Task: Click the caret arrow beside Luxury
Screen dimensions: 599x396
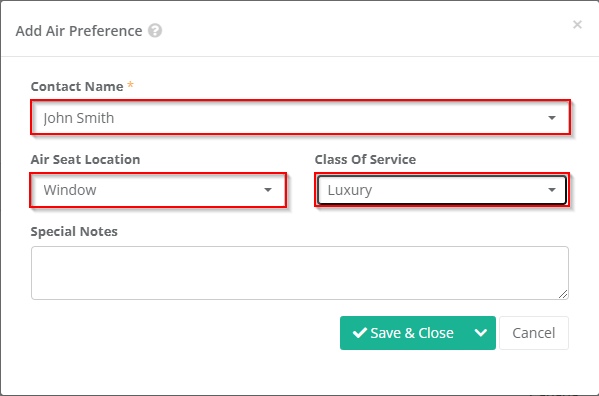Action: point(552,190)
